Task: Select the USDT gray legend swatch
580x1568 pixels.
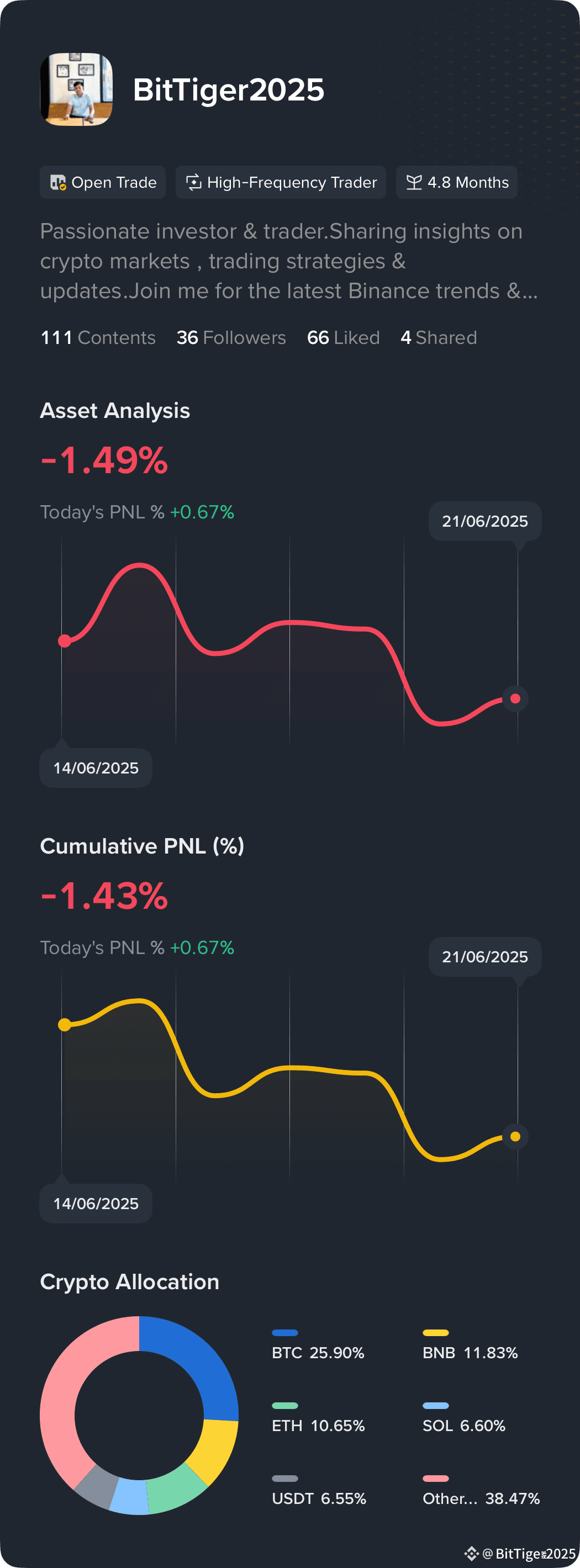Action: click(284, 1478)
